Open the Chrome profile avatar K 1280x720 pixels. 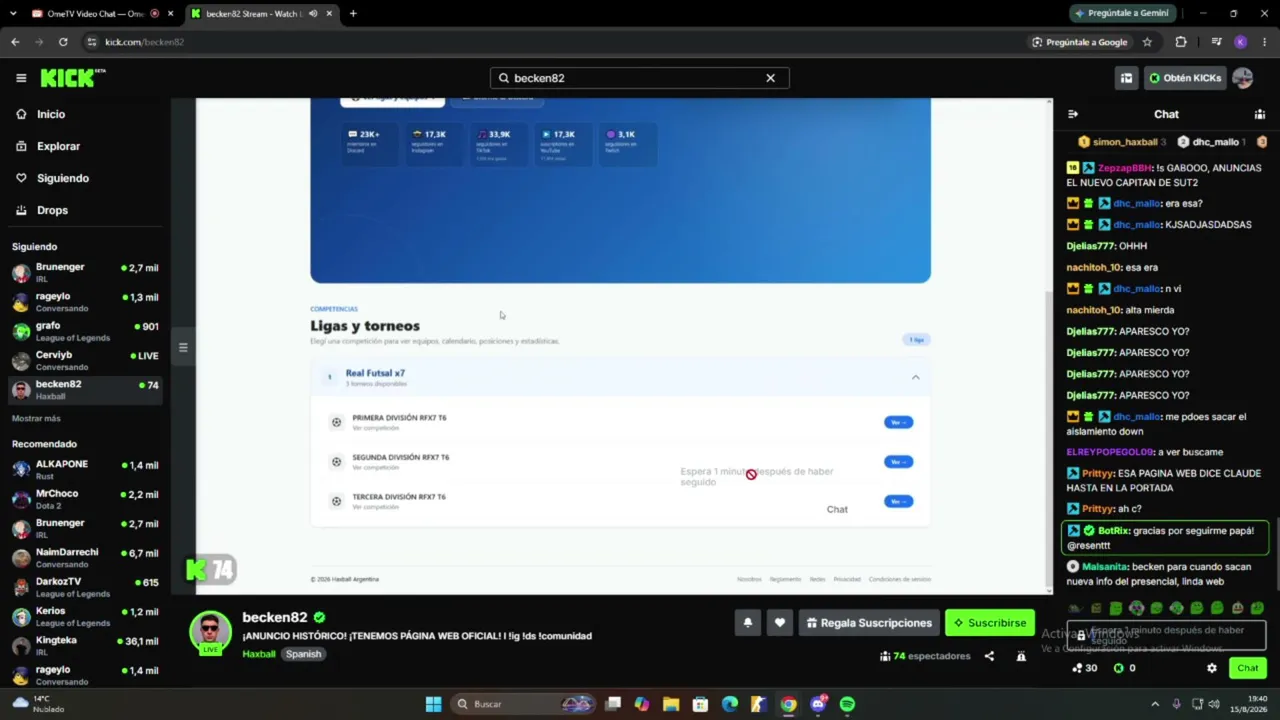[x=1241, y=42]
